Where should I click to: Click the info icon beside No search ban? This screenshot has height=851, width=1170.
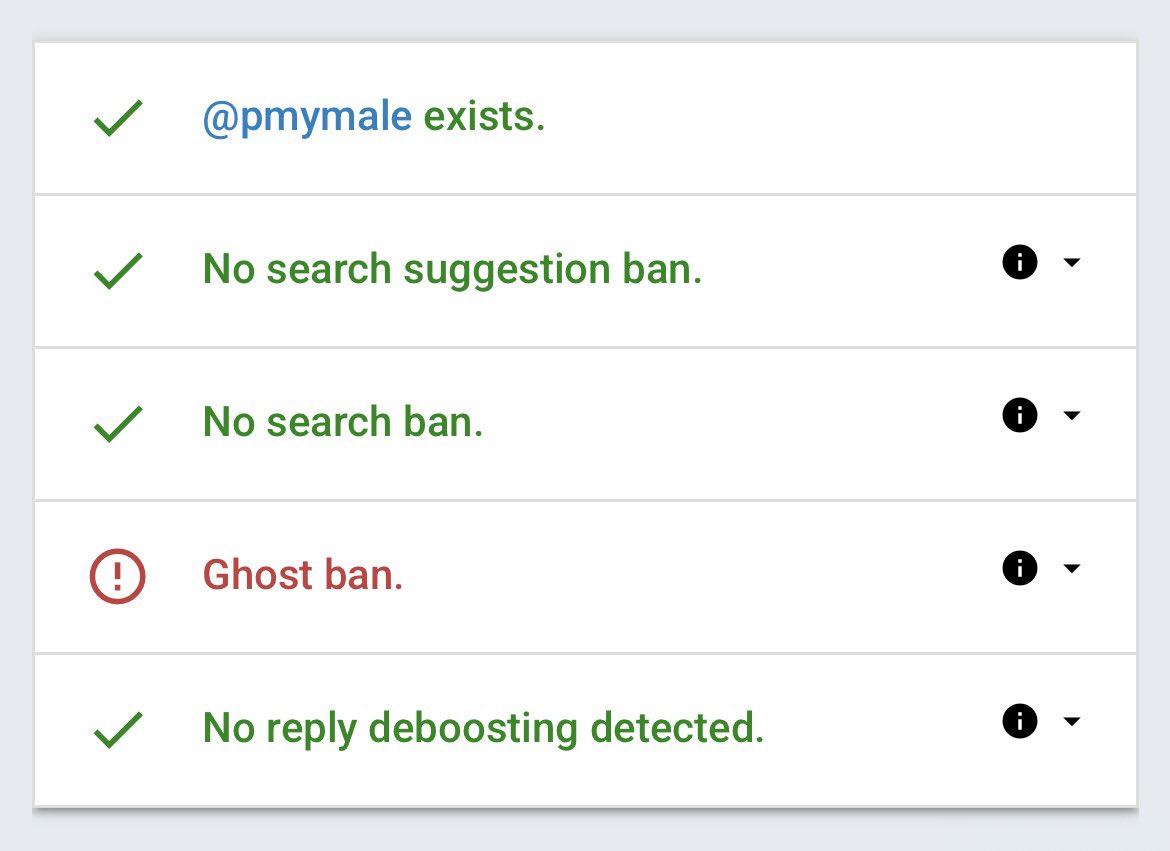pos(1019,415)
